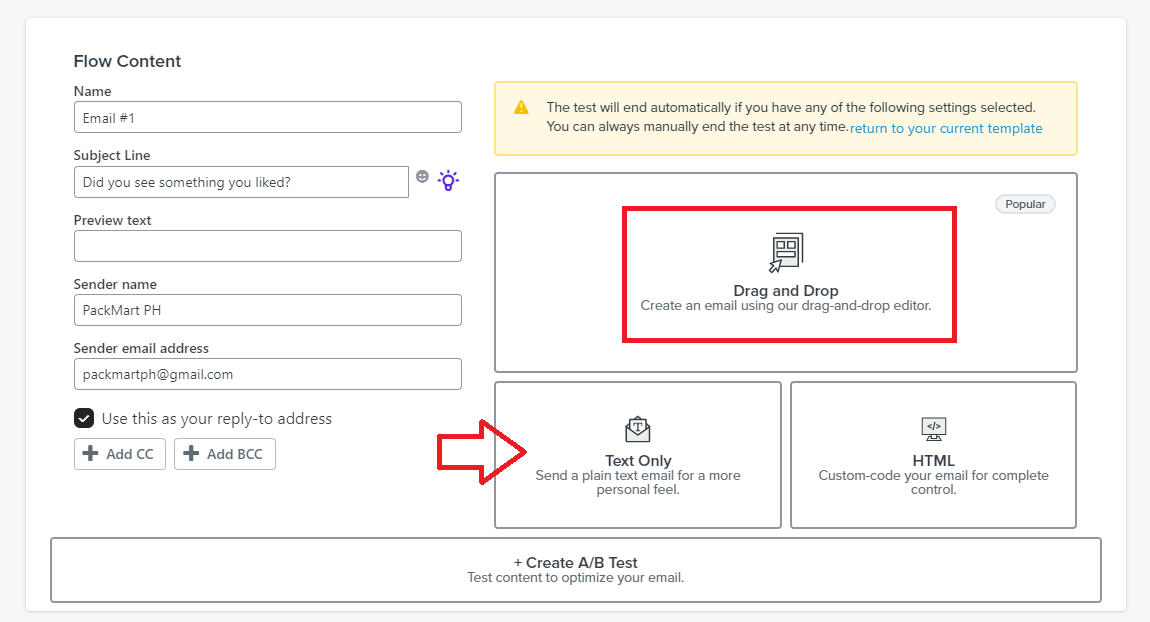Click the Subject Line label

pos(111,156)
